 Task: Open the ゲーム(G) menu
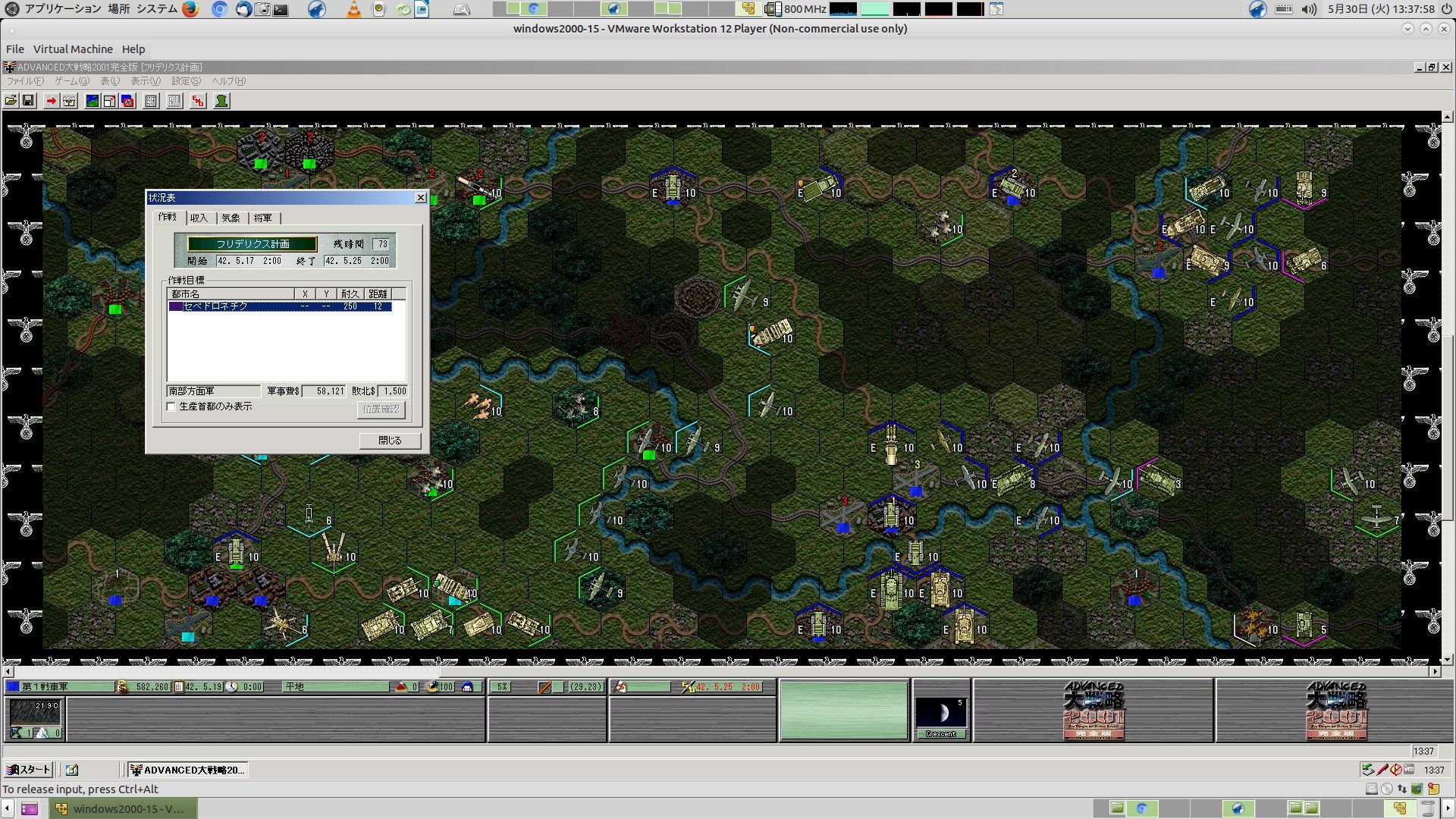point(72,81)
